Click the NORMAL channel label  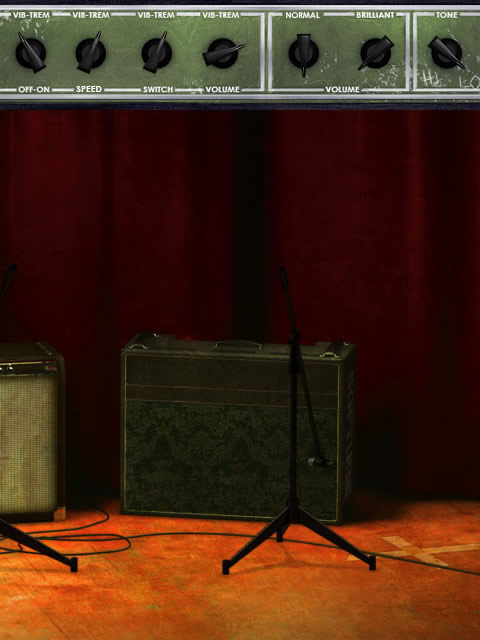[302, 15]
